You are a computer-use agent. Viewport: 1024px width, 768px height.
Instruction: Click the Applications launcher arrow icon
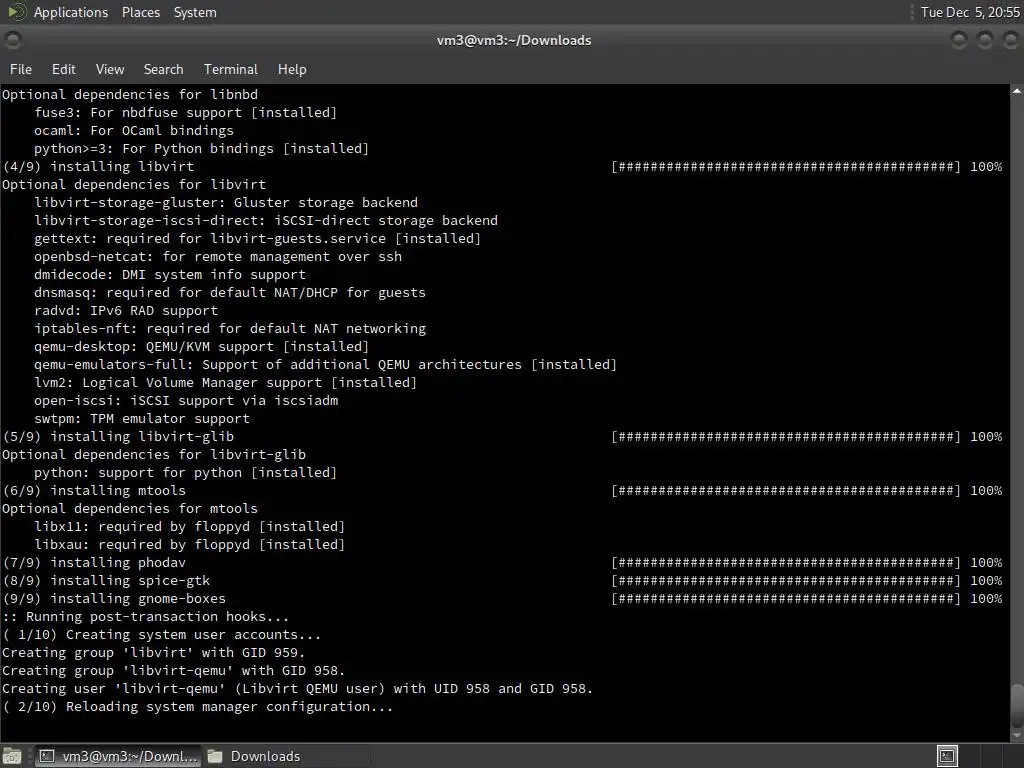pyautogui.click(x=16, y=12)
